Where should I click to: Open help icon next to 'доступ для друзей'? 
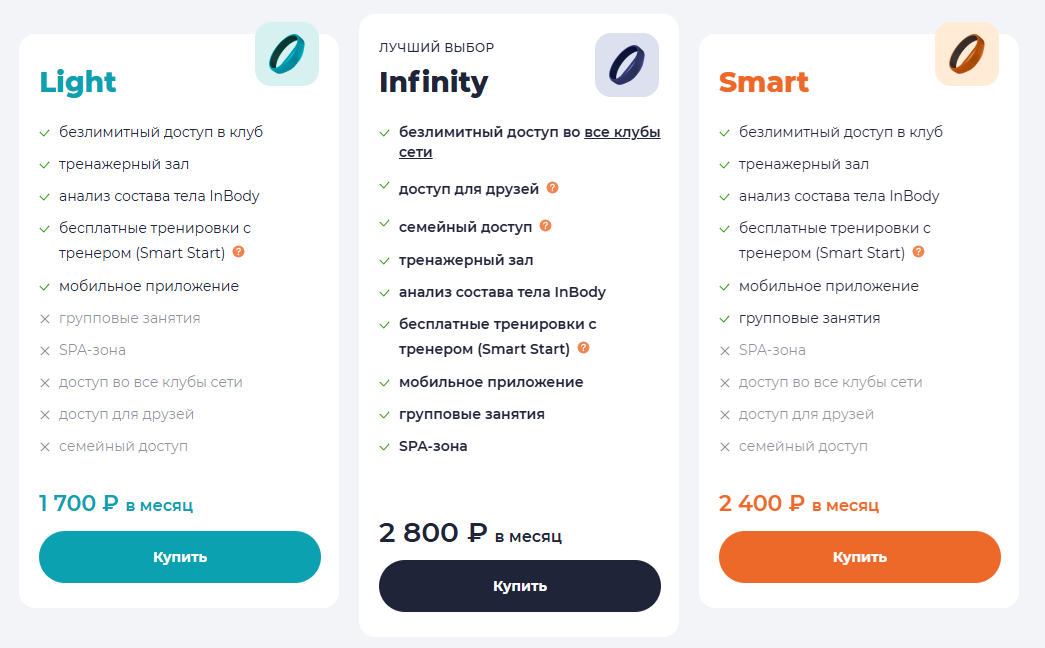[x=552, y=188]
